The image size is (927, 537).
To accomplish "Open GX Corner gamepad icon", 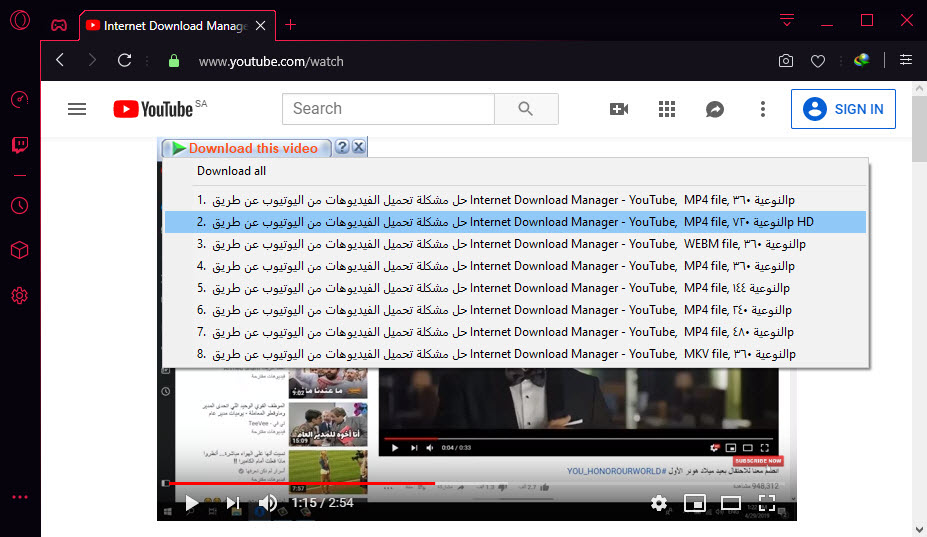I will 59,25.
